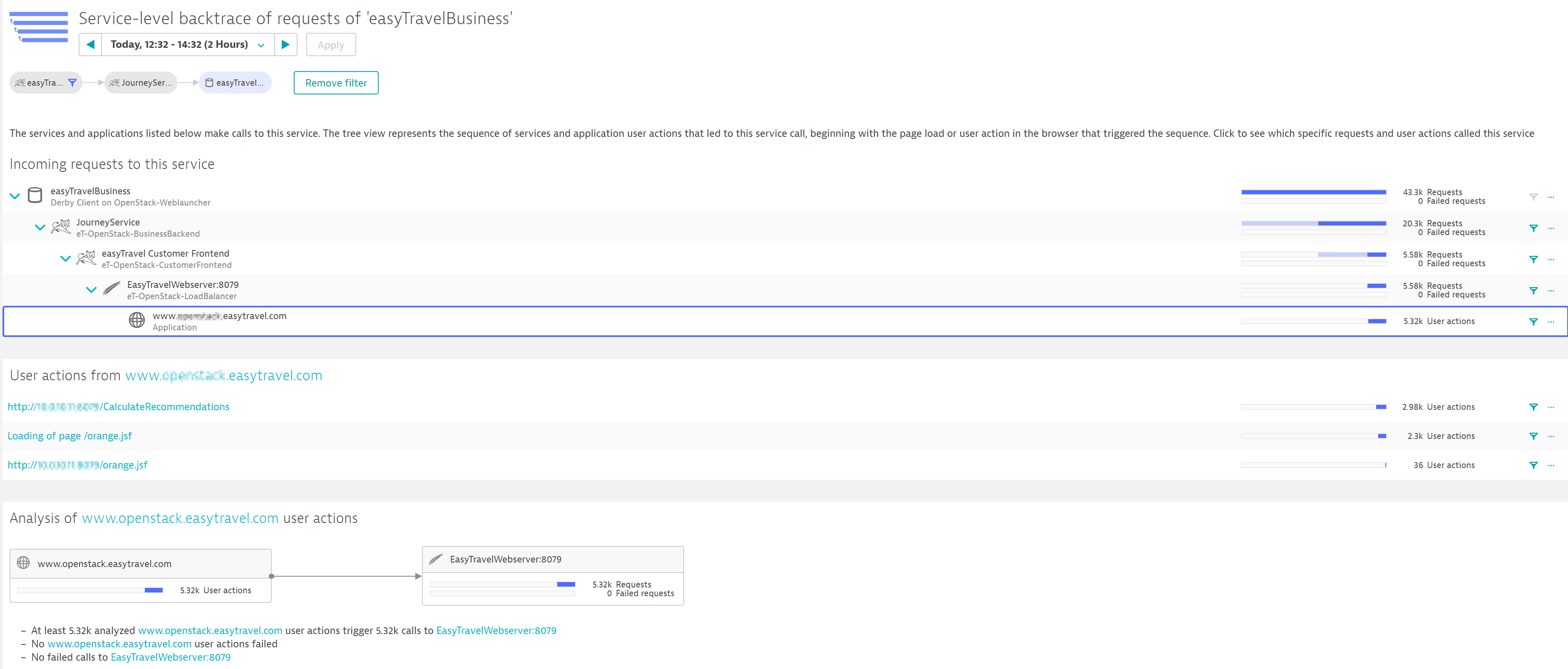Click the Apply button
1568x669 pixels.
coord(330,45)
